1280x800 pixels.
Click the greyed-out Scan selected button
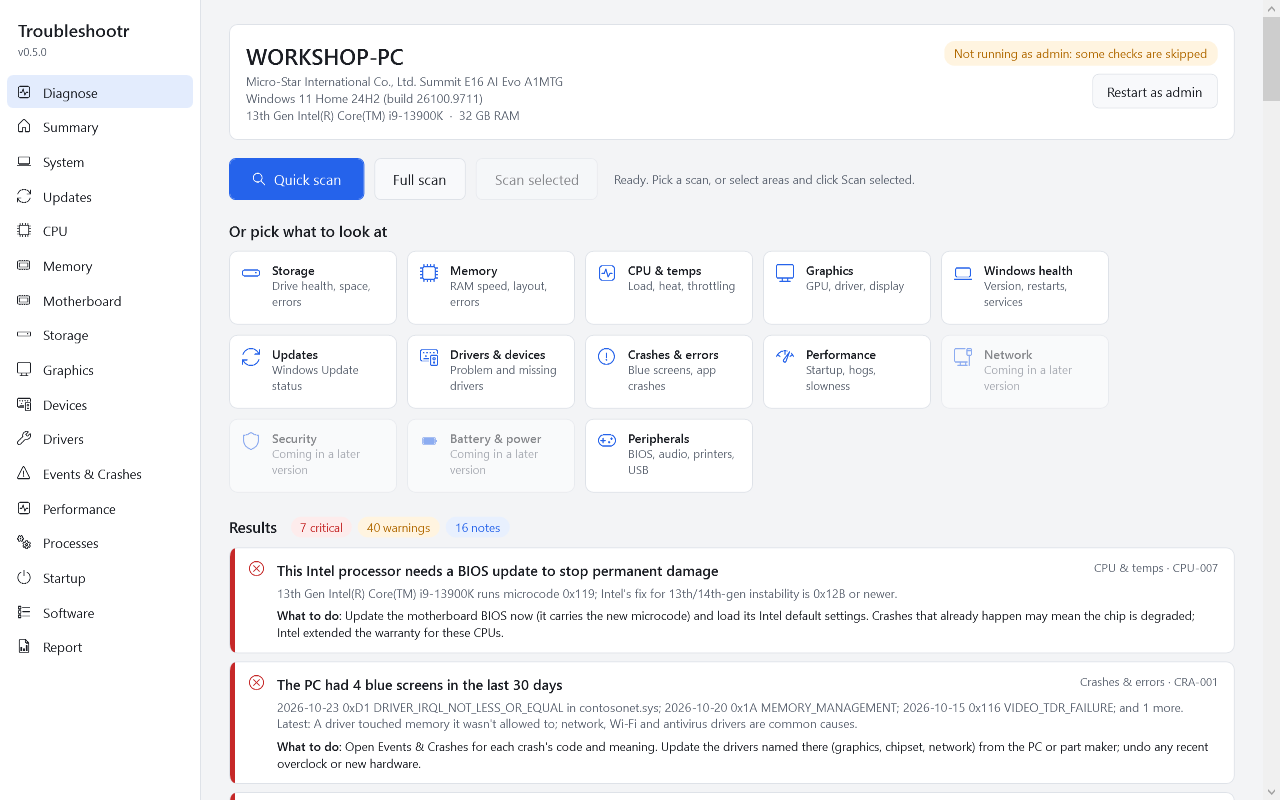point(536,179)
